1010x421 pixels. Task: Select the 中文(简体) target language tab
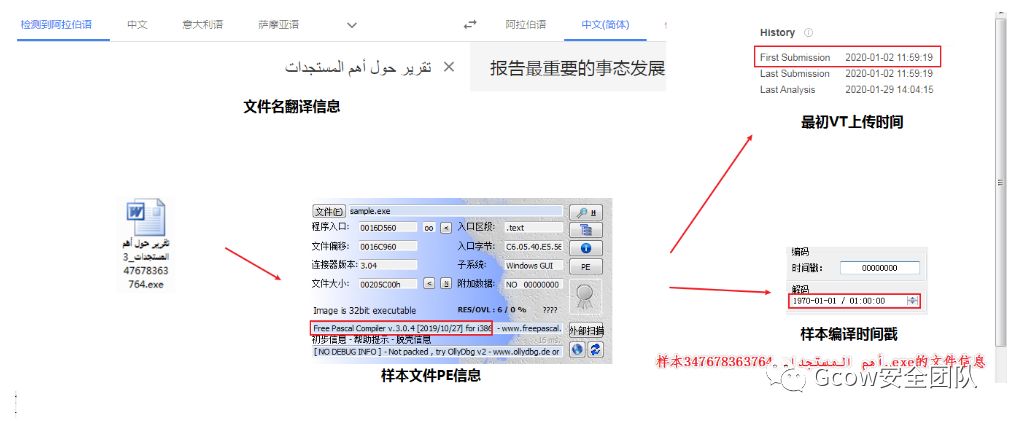605,25
